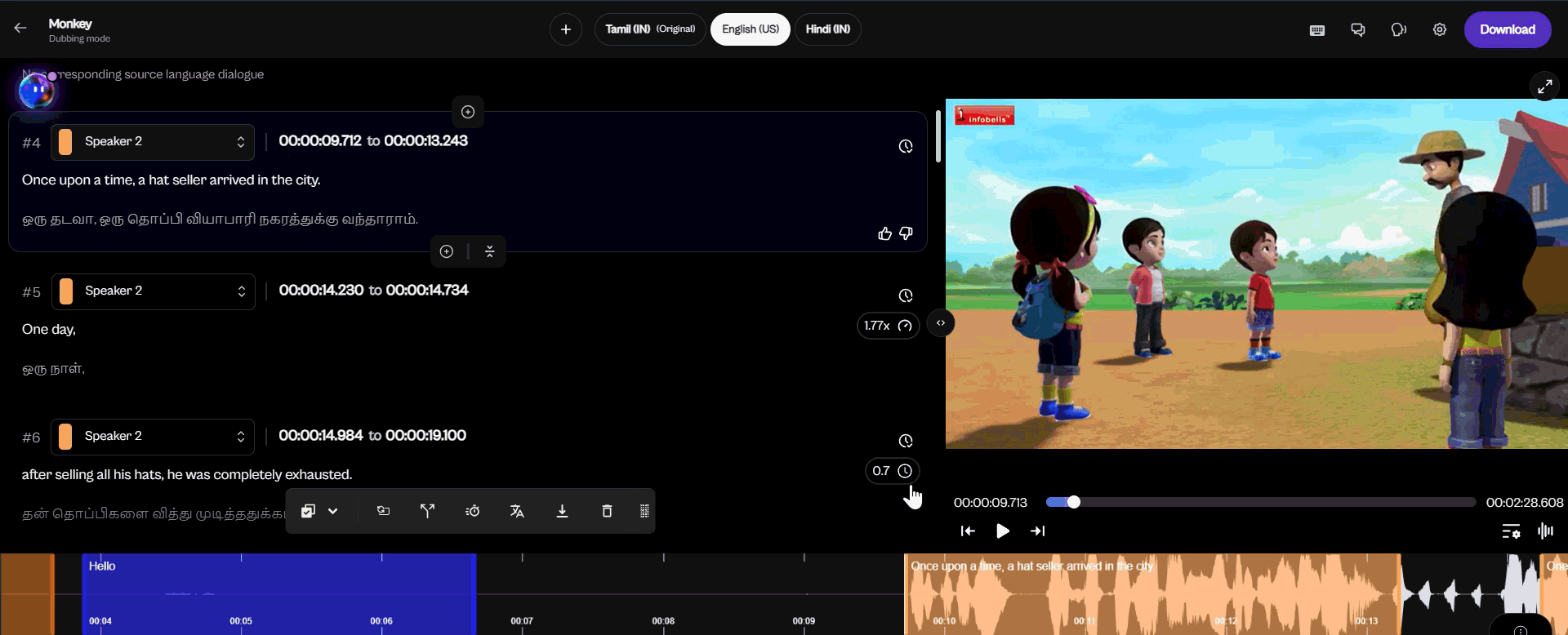Click the translate icon in floating toolbar
The width and height of the screenshot is (1568, 635).
click(x=517, y=511)
